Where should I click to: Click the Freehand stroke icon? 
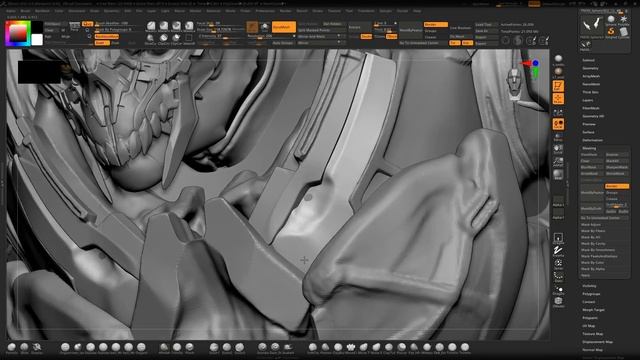pos(558,250)
